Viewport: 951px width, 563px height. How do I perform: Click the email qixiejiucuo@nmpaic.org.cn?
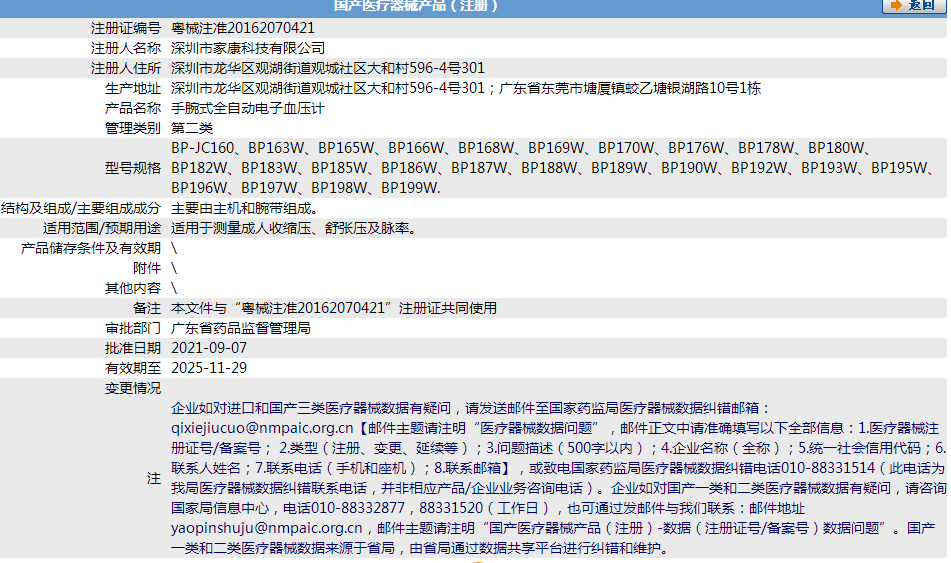(262, 428)
